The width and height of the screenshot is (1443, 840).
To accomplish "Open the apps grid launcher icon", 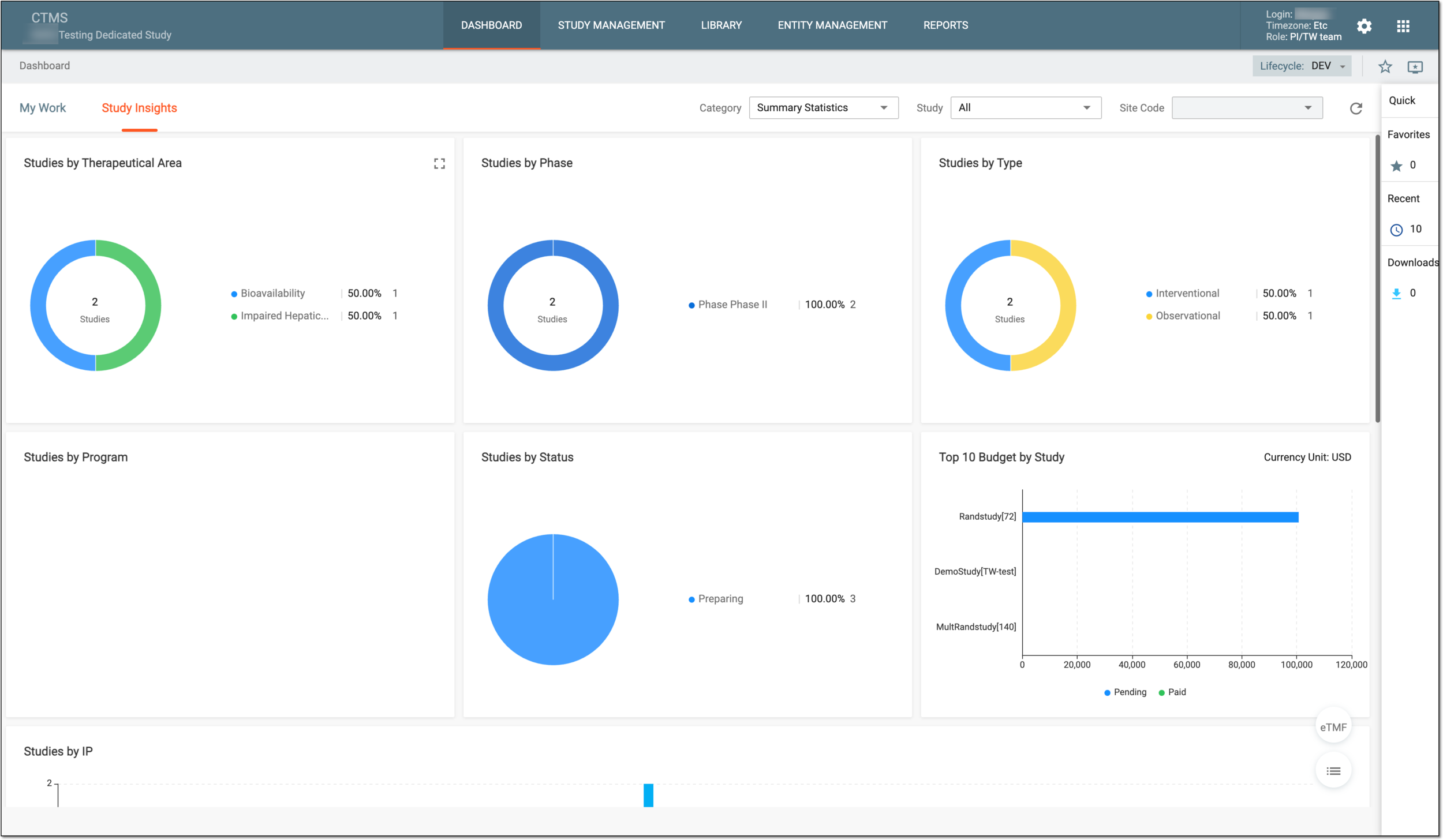I will 1403,26.
